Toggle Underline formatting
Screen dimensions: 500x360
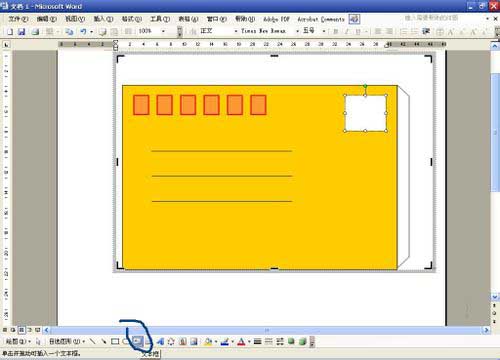tap(358, 31)
